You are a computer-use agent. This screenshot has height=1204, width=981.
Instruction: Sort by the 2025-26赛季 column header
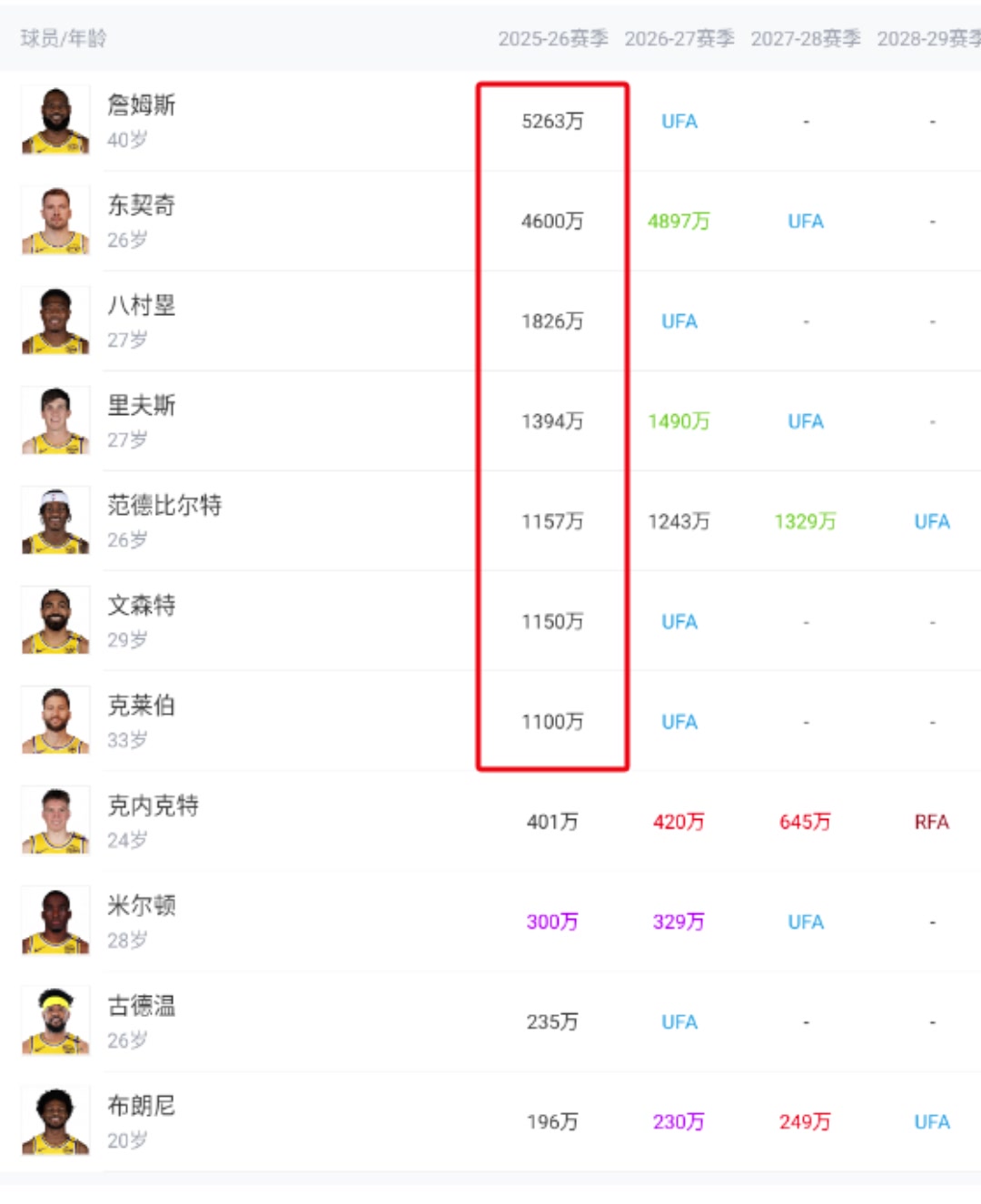click(555, 38)
